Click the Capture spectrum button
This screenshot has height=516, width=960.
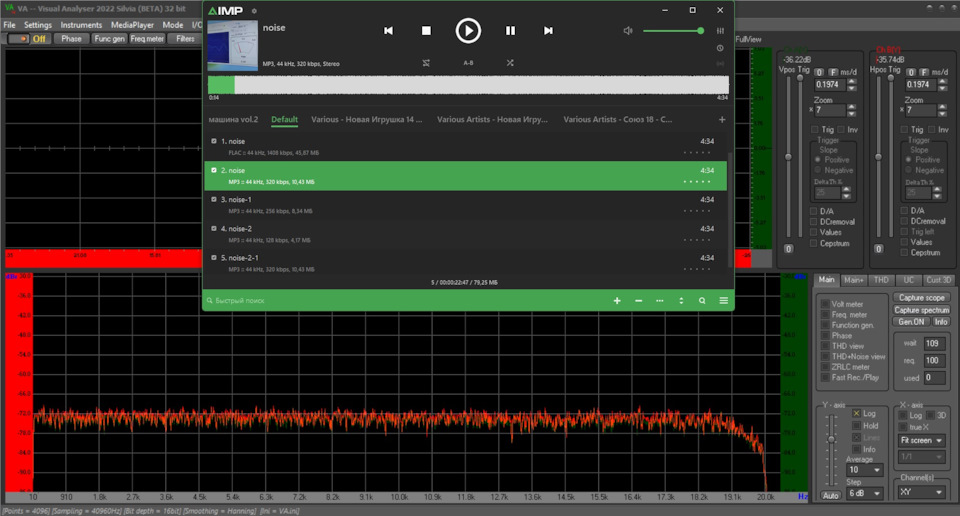click(x=921, y=310)
